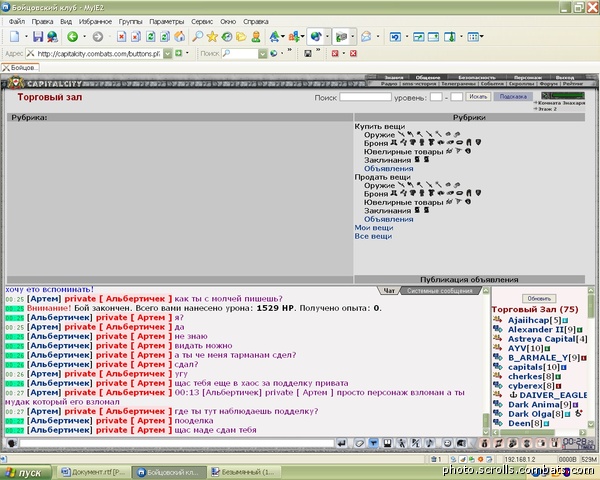Open dropdown arrow of globe toolbar button

(x=327, y=37)
